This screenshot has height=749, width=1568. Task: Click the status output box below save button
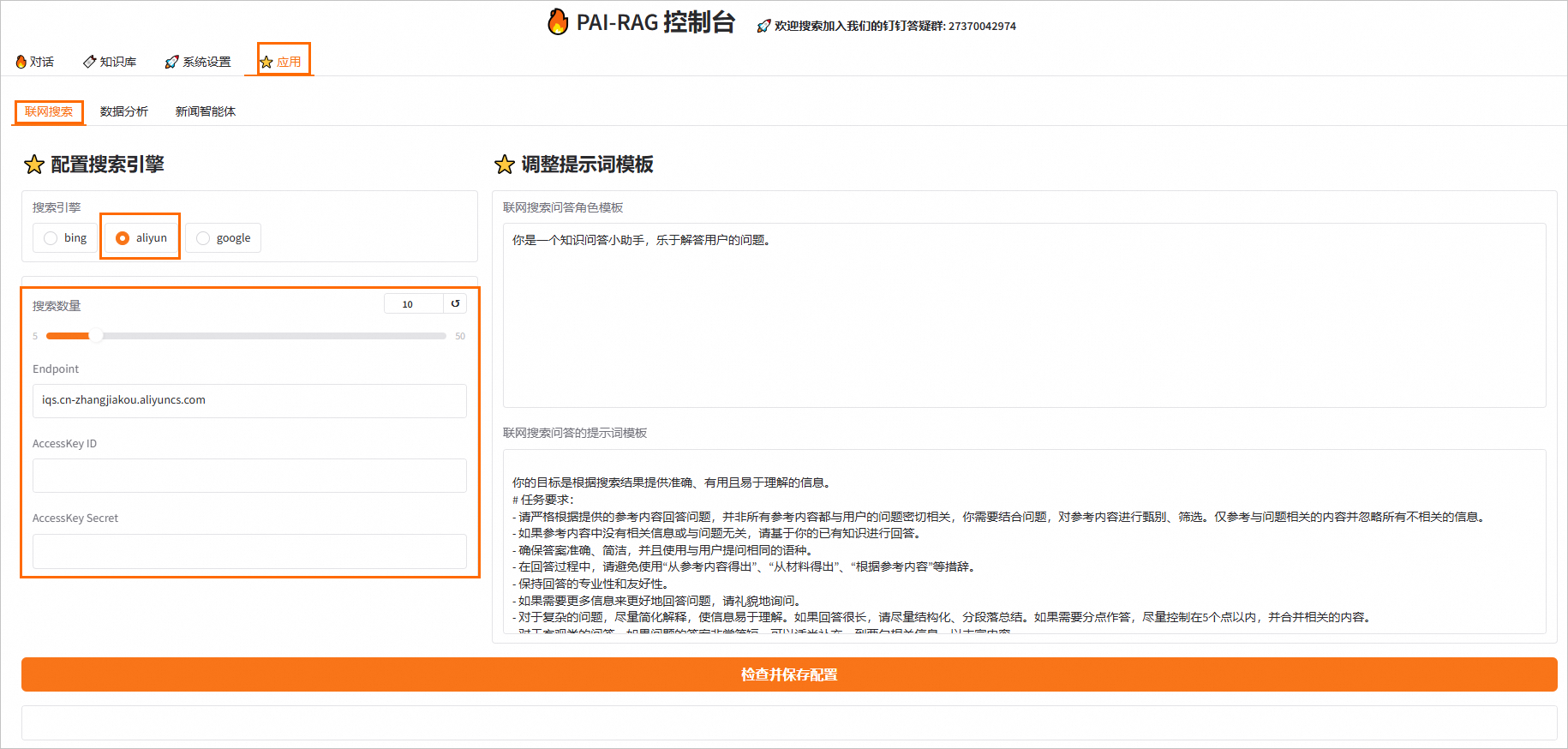click(x=789, y=722)
